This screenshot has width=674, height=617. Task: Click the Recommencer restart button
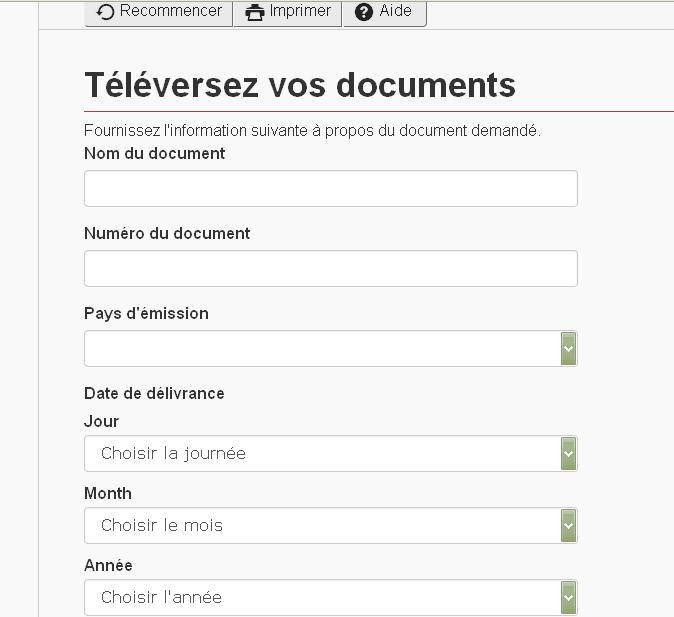coord(158,12)
